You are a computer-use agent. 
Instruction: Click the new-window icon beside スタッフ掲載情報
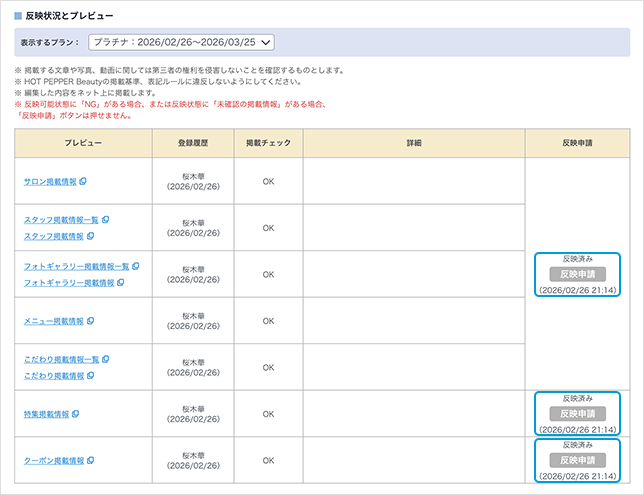(x=90, y=236)
